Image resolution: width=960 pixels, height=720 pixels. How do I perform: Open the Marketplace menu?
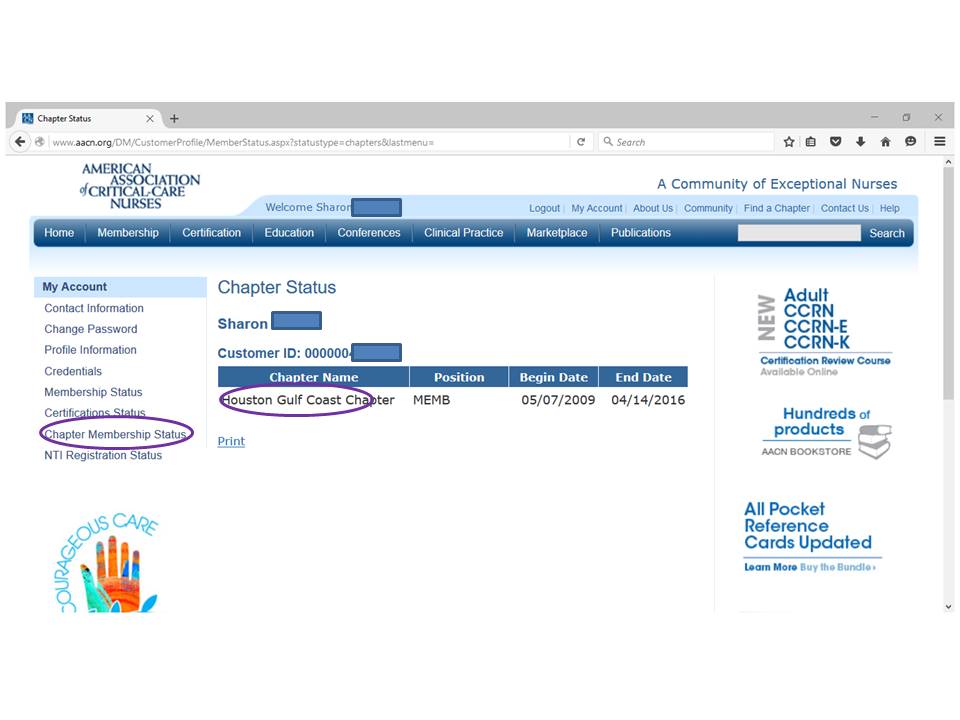coord(557,233)
